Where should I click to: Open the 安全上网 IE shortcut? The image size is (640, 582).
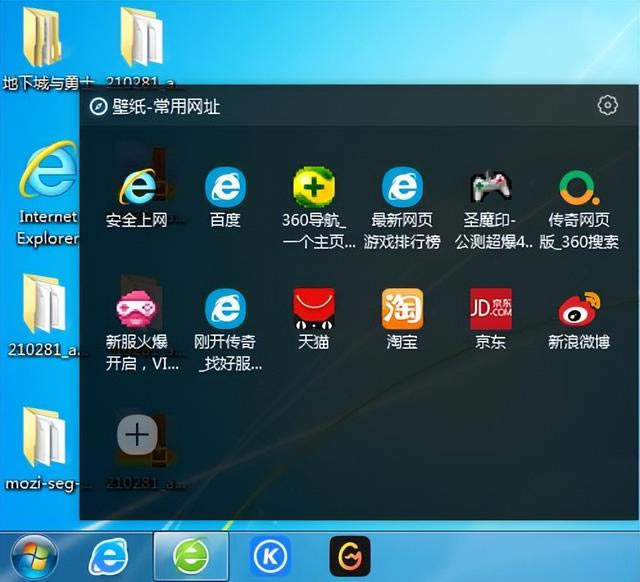[x=138, y=187]
